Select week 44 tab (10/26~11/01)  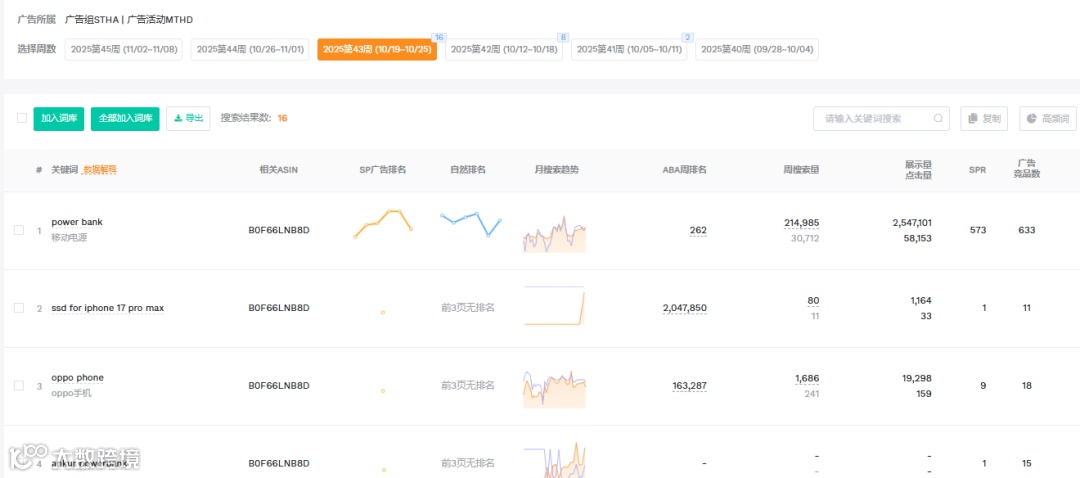pos(250,50)
